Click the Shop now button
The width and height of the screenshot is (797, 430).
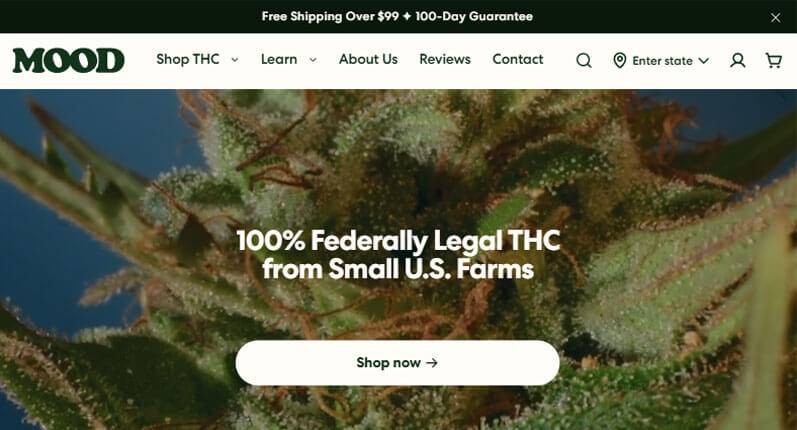(397, 362)
